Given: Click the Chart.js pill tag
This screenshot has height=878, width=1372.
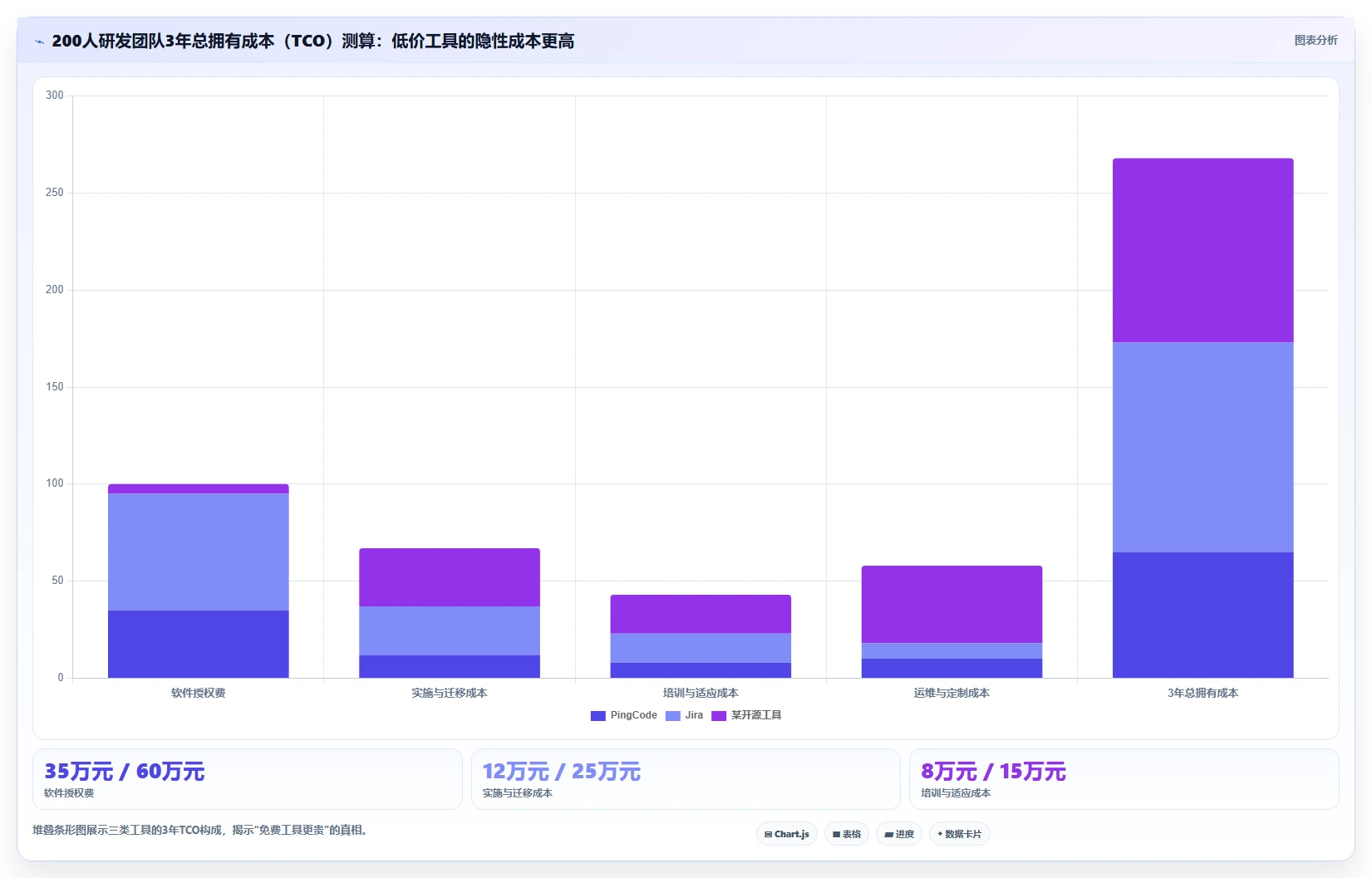Looking at the screenshot, I should coord(787,834).
